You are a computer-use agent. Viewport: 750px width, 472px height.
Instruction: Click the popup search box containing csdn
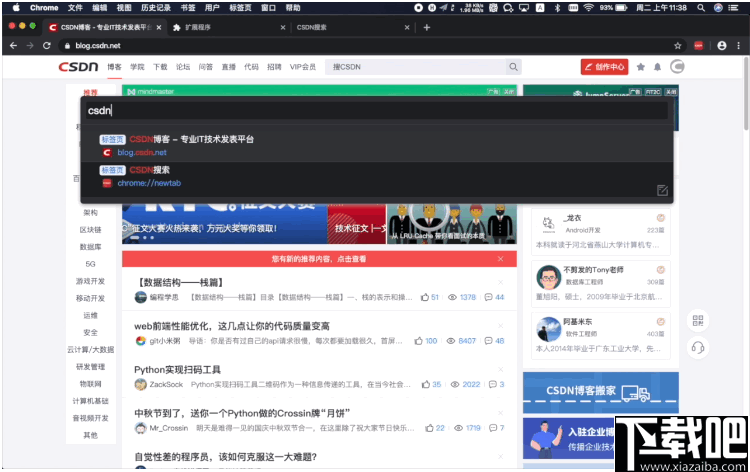[x=376, y=110]
